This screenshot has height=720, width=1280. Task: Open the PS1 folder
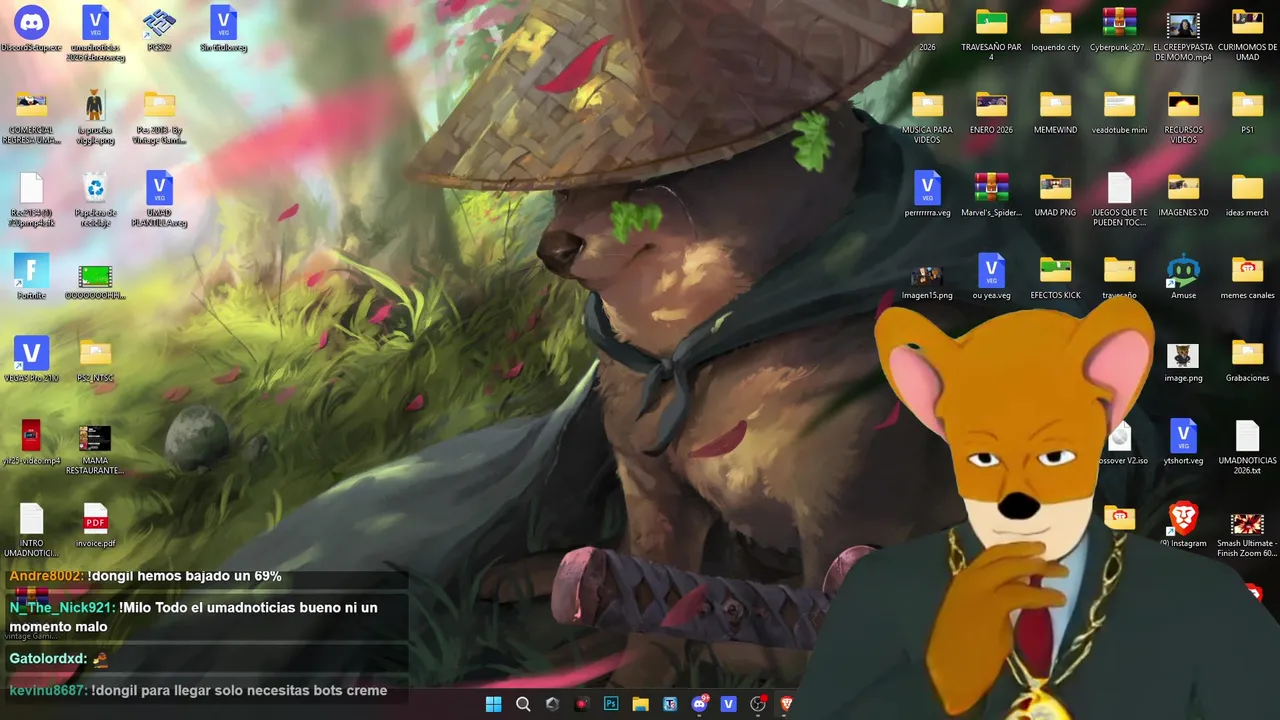tap(1247, 111)
